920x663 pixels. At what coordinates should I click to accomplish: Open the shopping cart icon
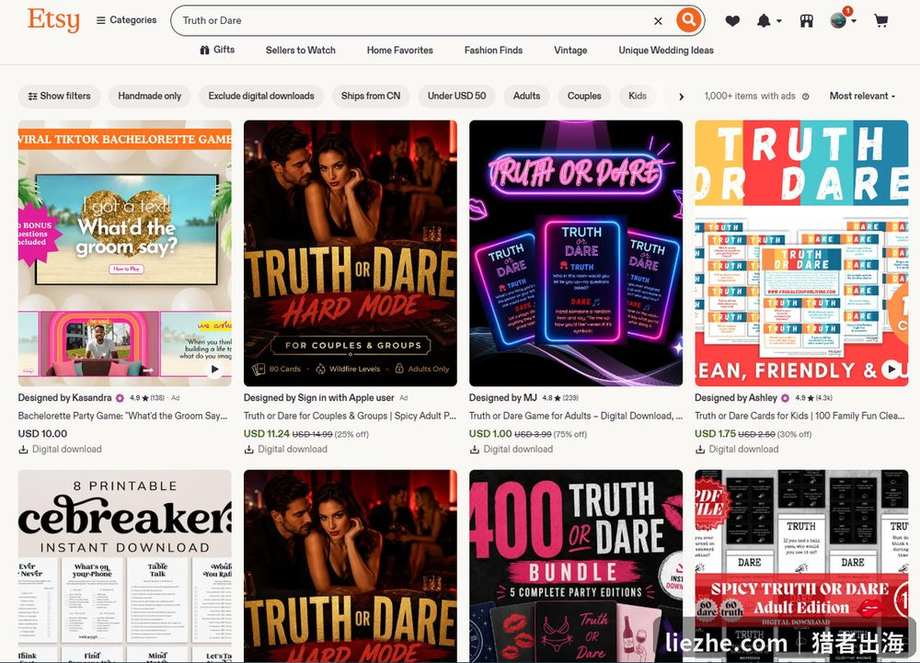[881, 21]
